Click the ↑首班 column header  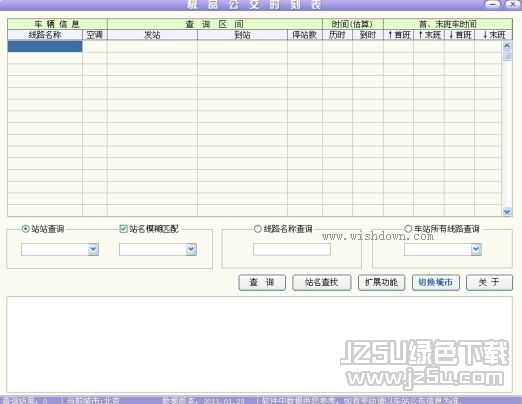tap(399, 35)
